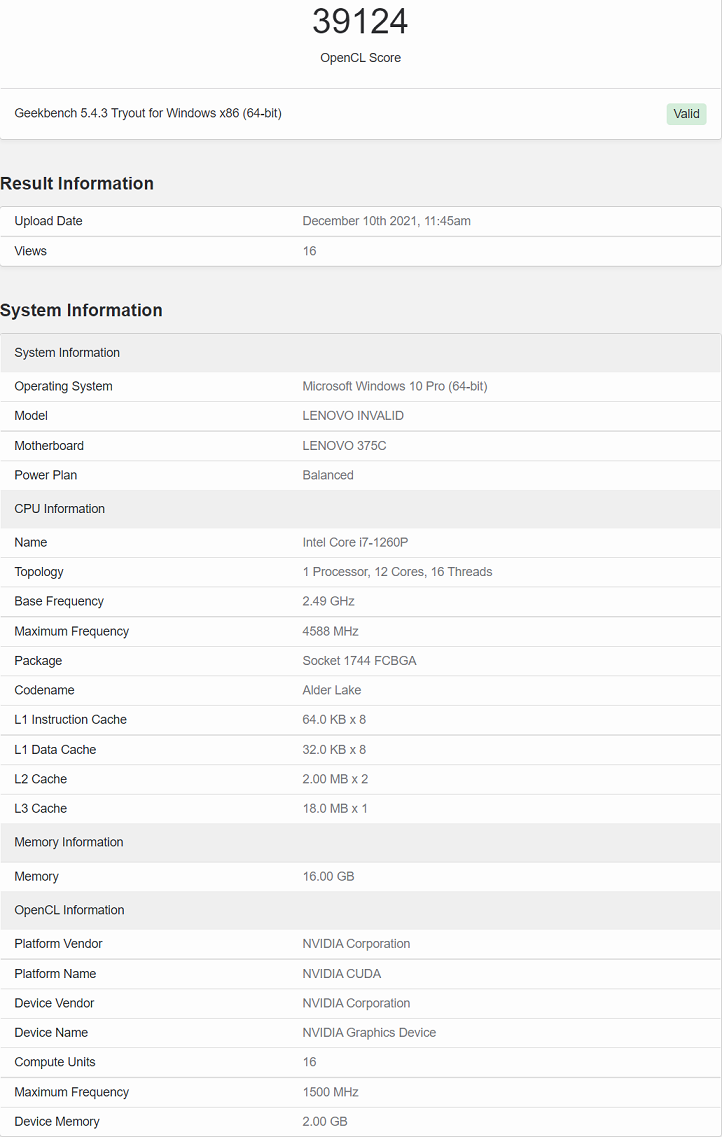Click the Memory Information section header

[x=360, y=843]
